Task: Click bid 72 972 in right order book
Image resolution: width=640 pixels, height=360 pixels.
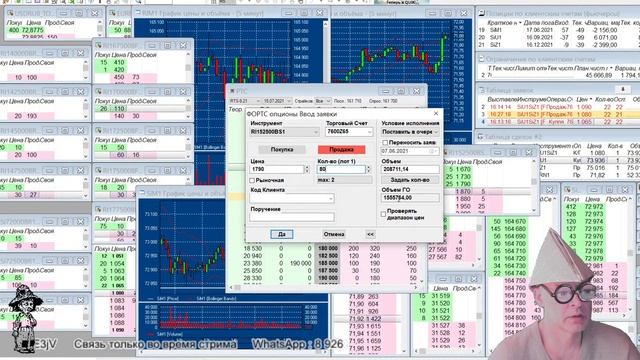Action: tap(593, 207)
